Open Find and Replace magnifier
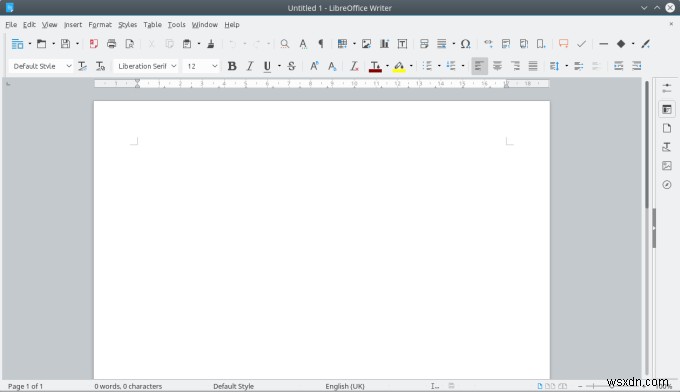The image size is (680, 392). pyautogui.click(x=284, y=44)
